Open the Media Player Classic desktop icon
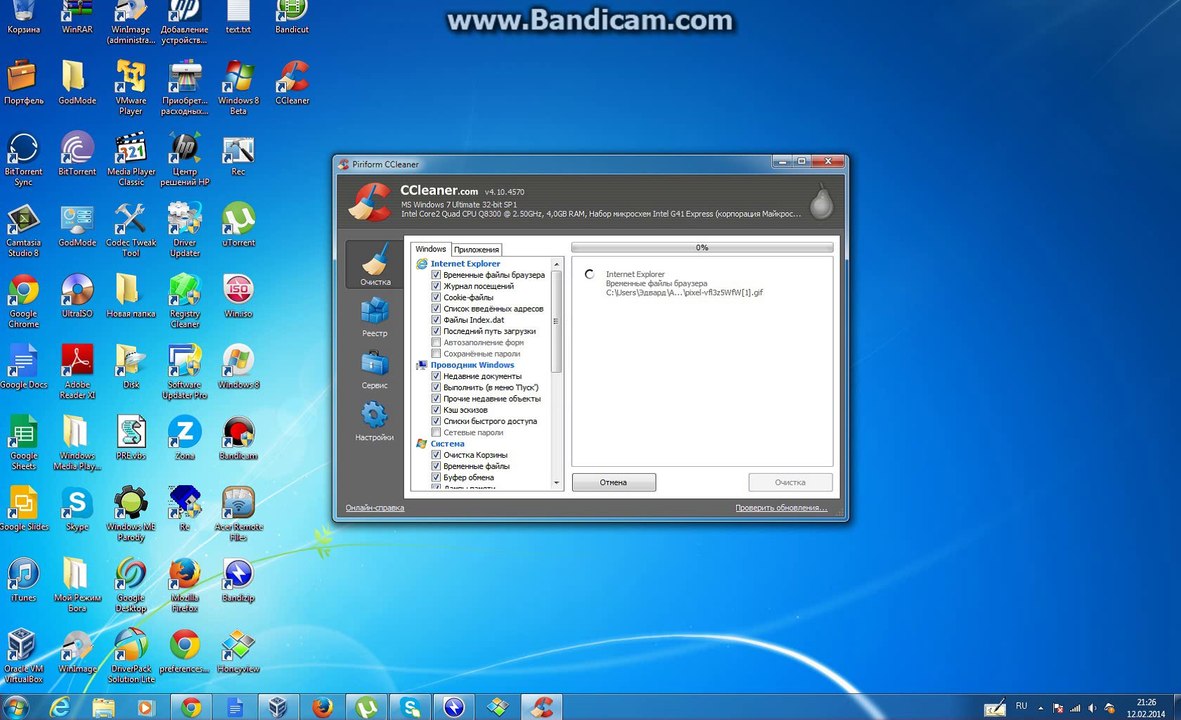 point(130,159)
